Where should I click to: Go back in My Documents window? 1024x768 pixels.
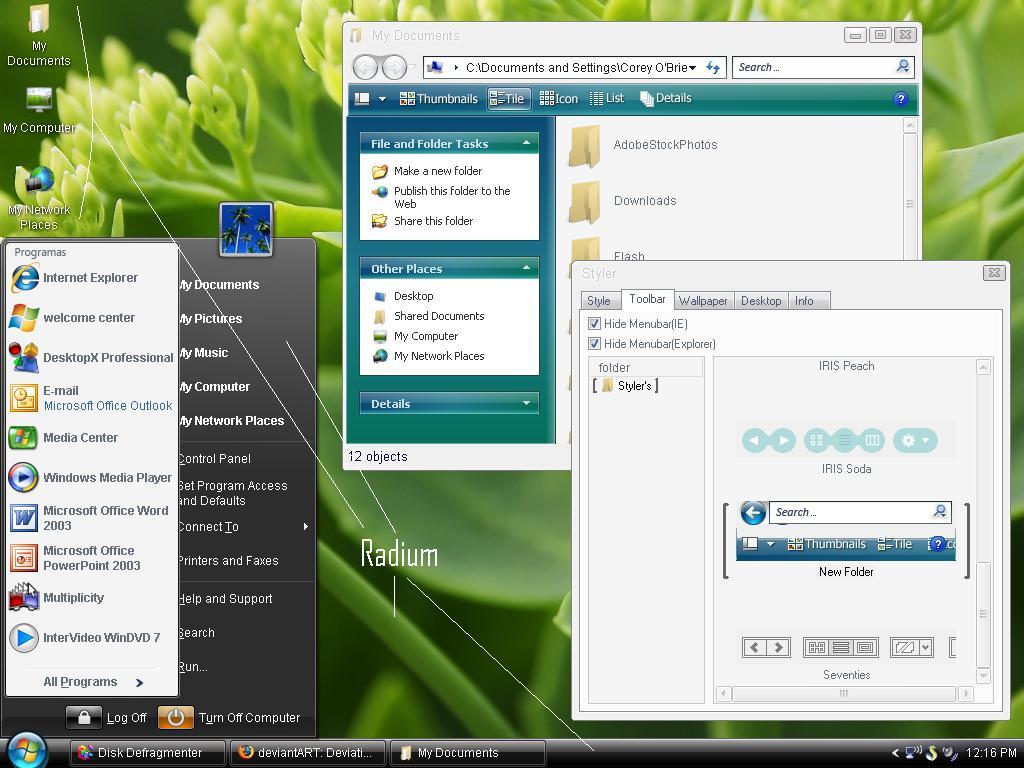click(366, 67)
